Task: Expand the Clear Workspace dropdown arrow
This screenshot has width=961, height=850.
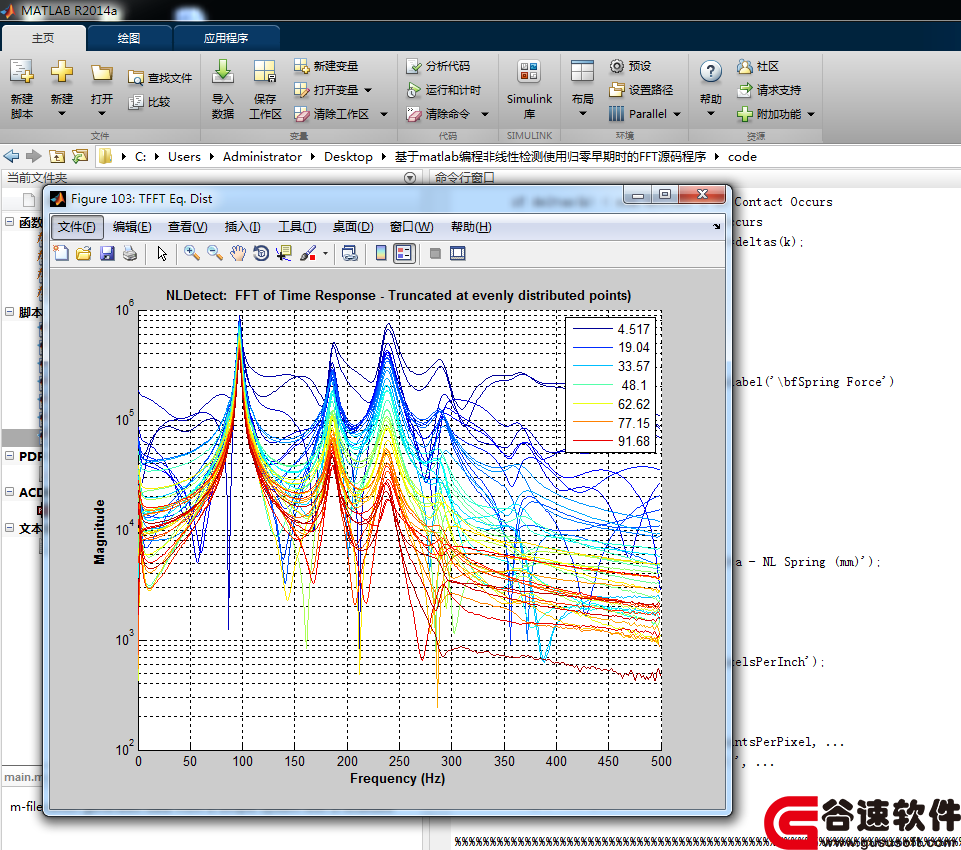Action: click(384, 114)
